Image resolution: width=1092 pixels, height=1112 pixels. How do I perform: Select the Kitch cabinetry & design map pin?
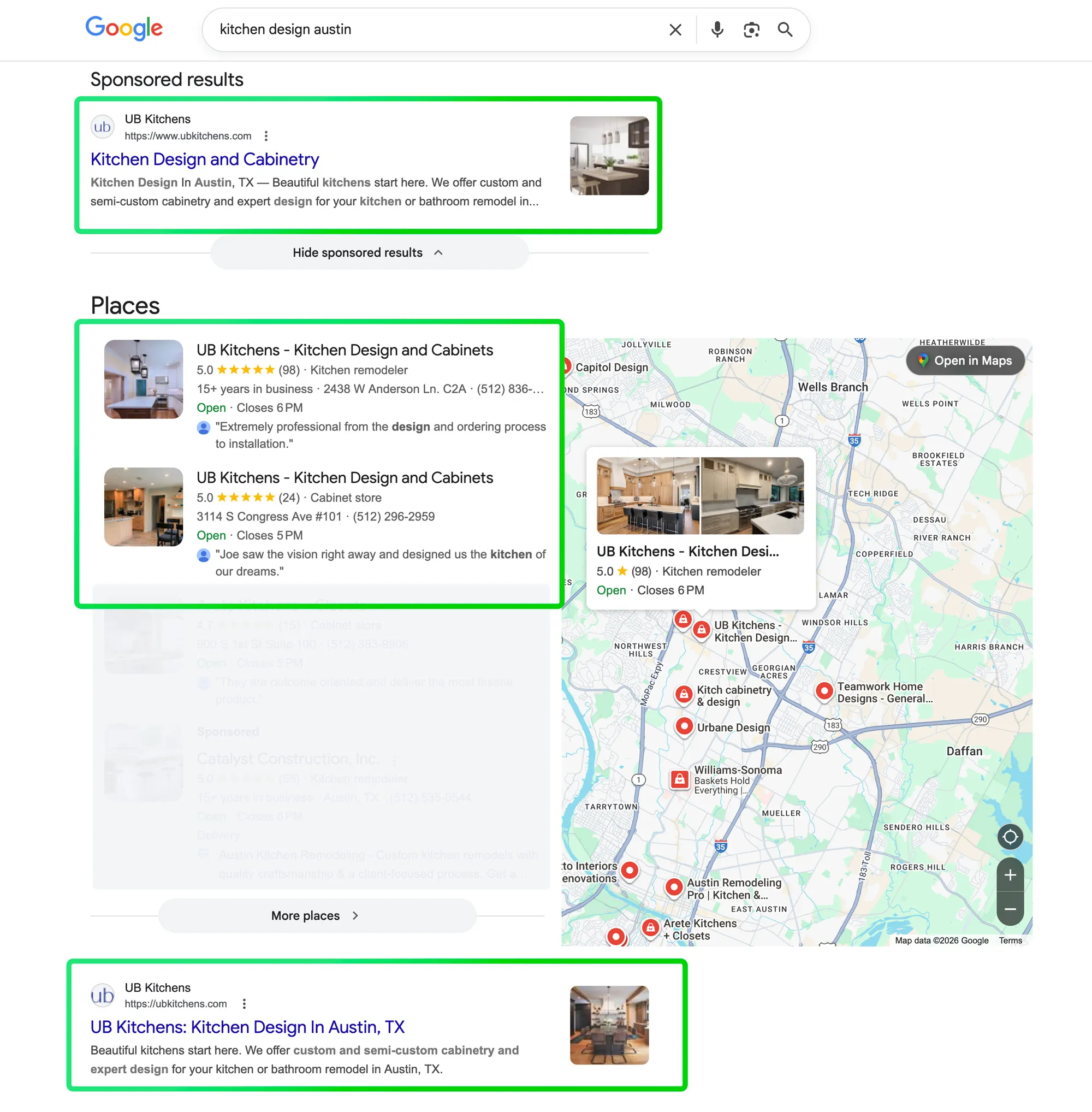[x=684, y=695]
